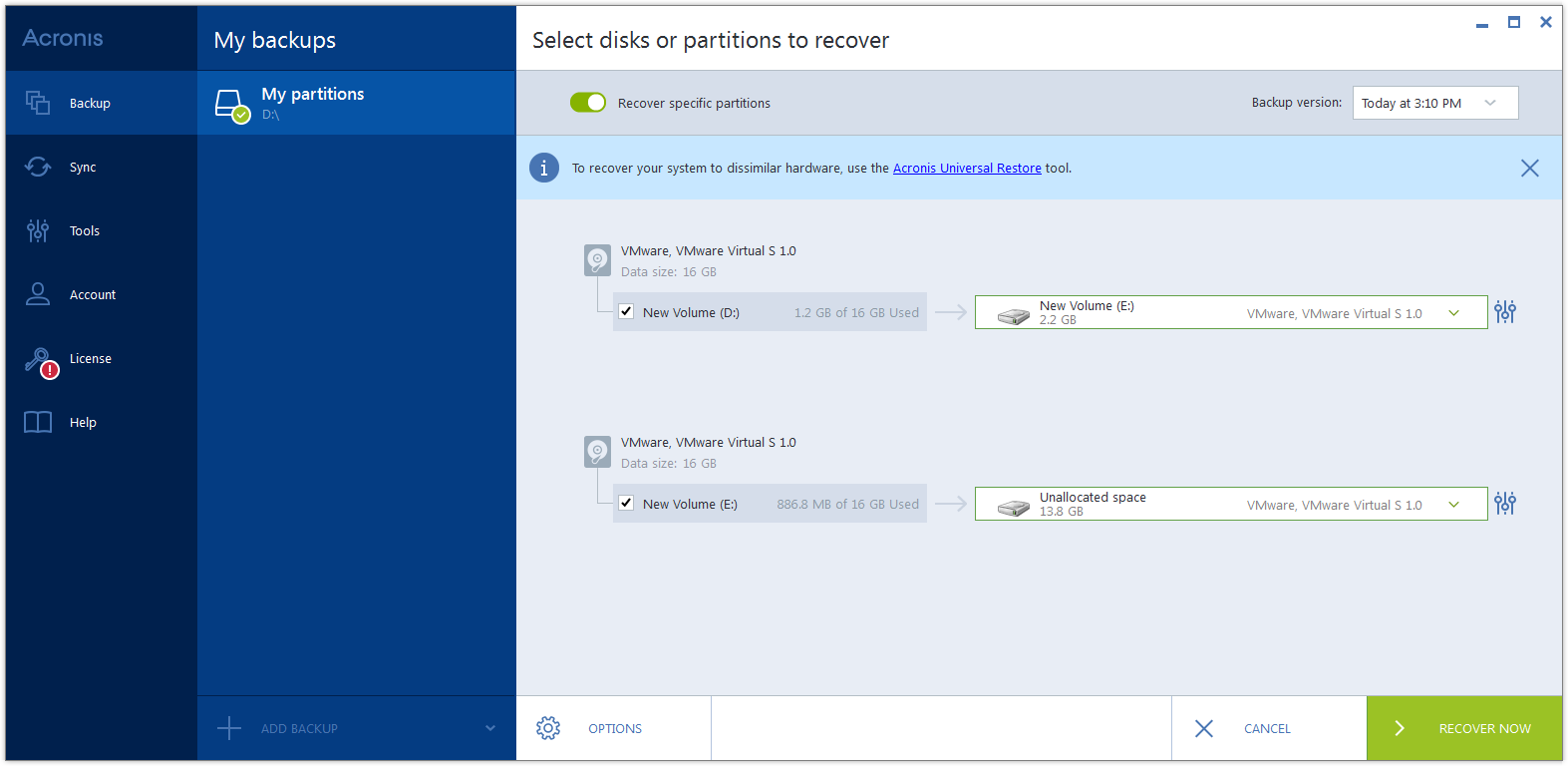Image resolution: width=1568 pixels, height=766 pixels.
Task: Open Tools via the sliders icon
Action: coord(38,230)
